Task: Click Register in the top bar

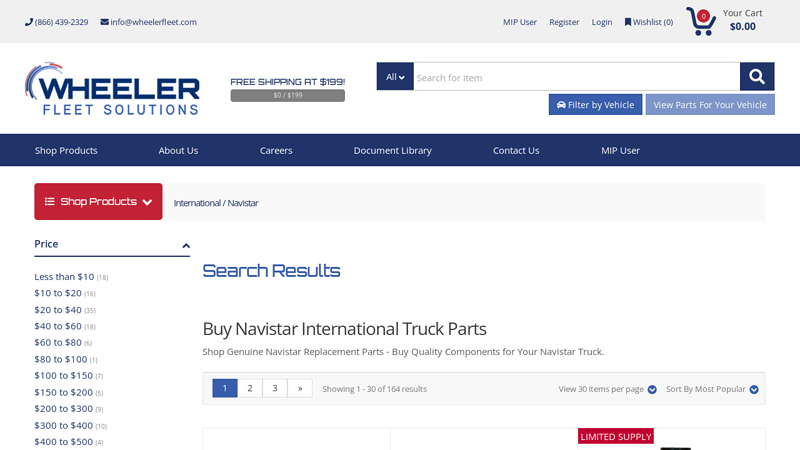Action: [x=564, y=22]
